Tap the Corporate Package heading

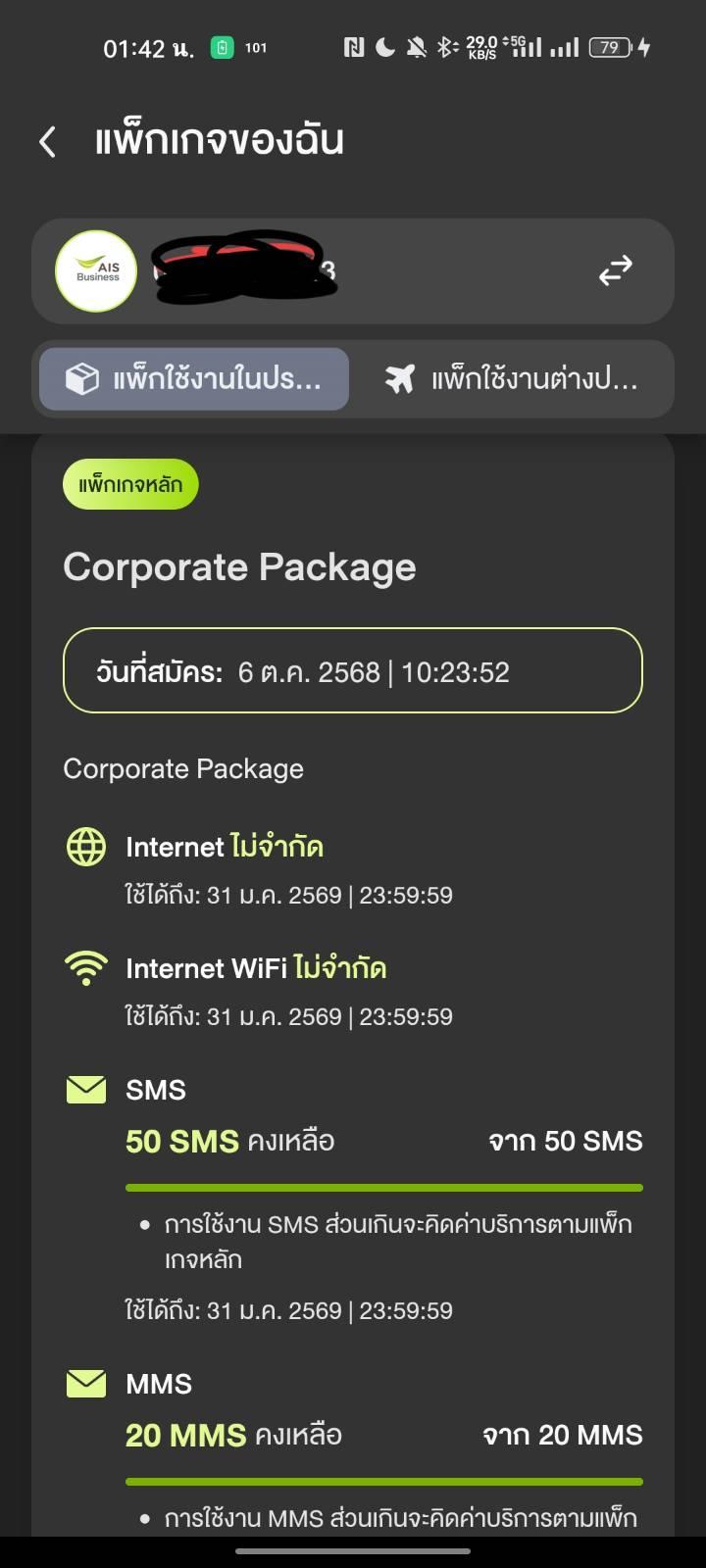point(239,567)
